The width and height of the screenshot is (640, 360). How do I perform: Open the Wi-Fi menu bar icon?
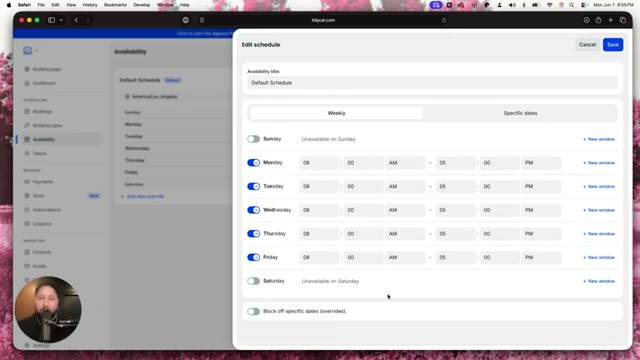tap(549, 5)
